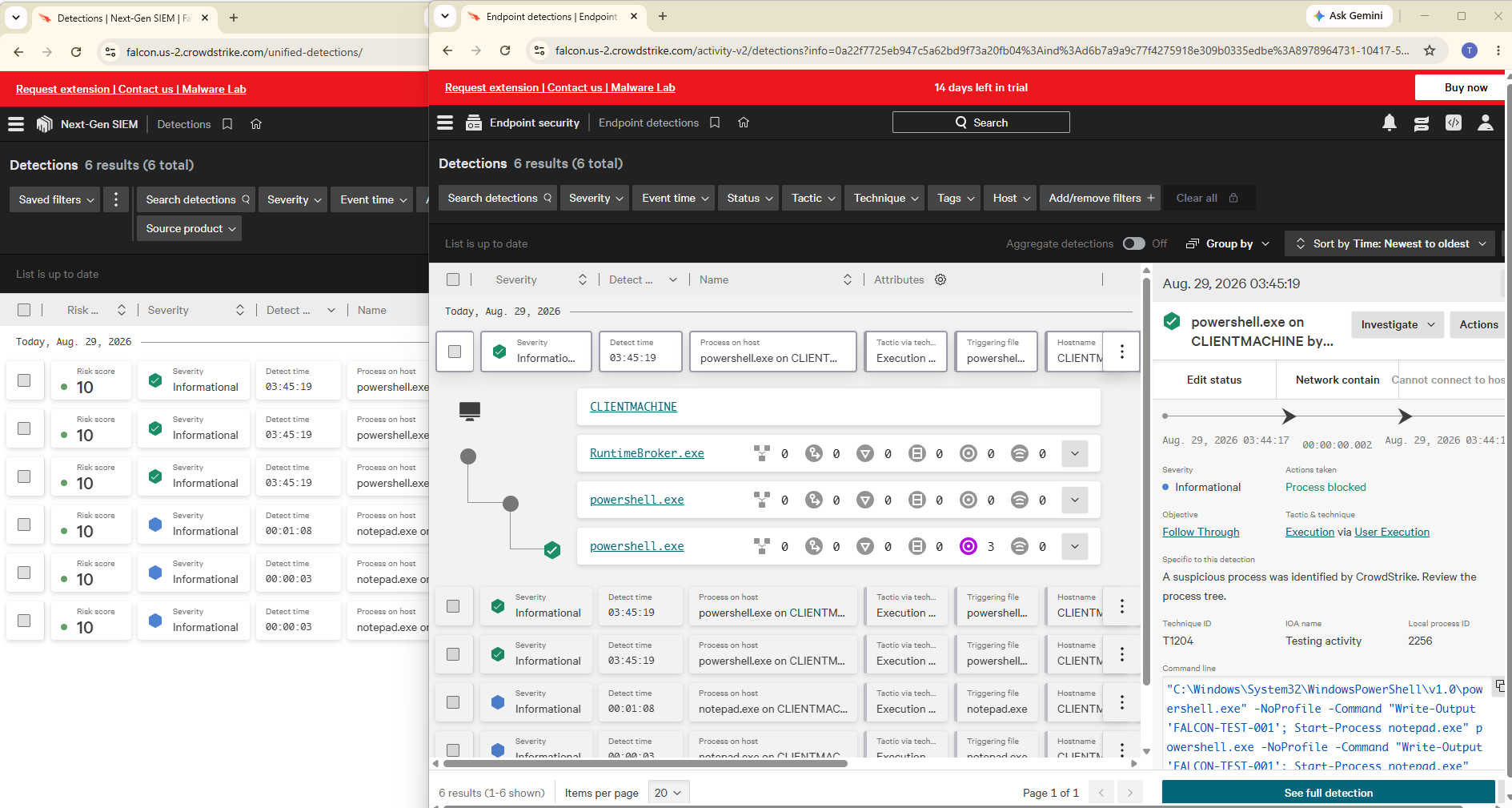Bookmark the Endpoint detections page
This screenshot has width=1512, height=808.
click(715, 123)
